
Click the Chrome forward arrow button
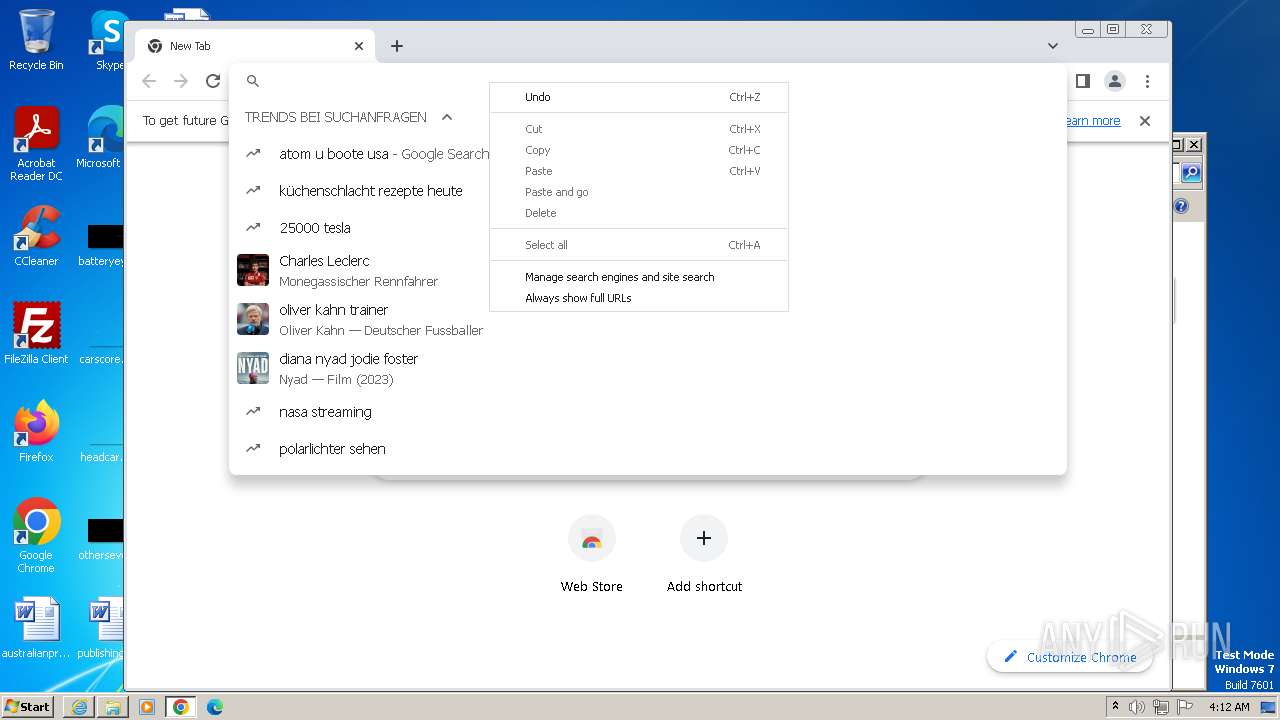pos(181,81)
